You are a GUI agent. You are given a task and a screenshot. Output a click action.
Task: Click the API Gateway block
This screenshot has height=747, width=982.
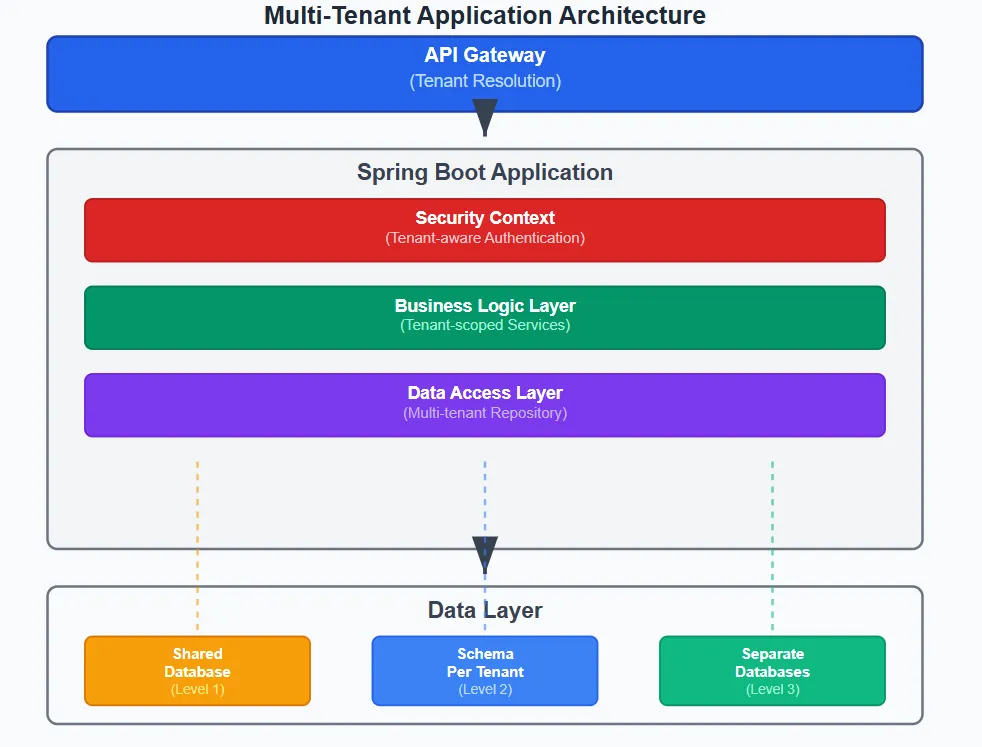484,72
